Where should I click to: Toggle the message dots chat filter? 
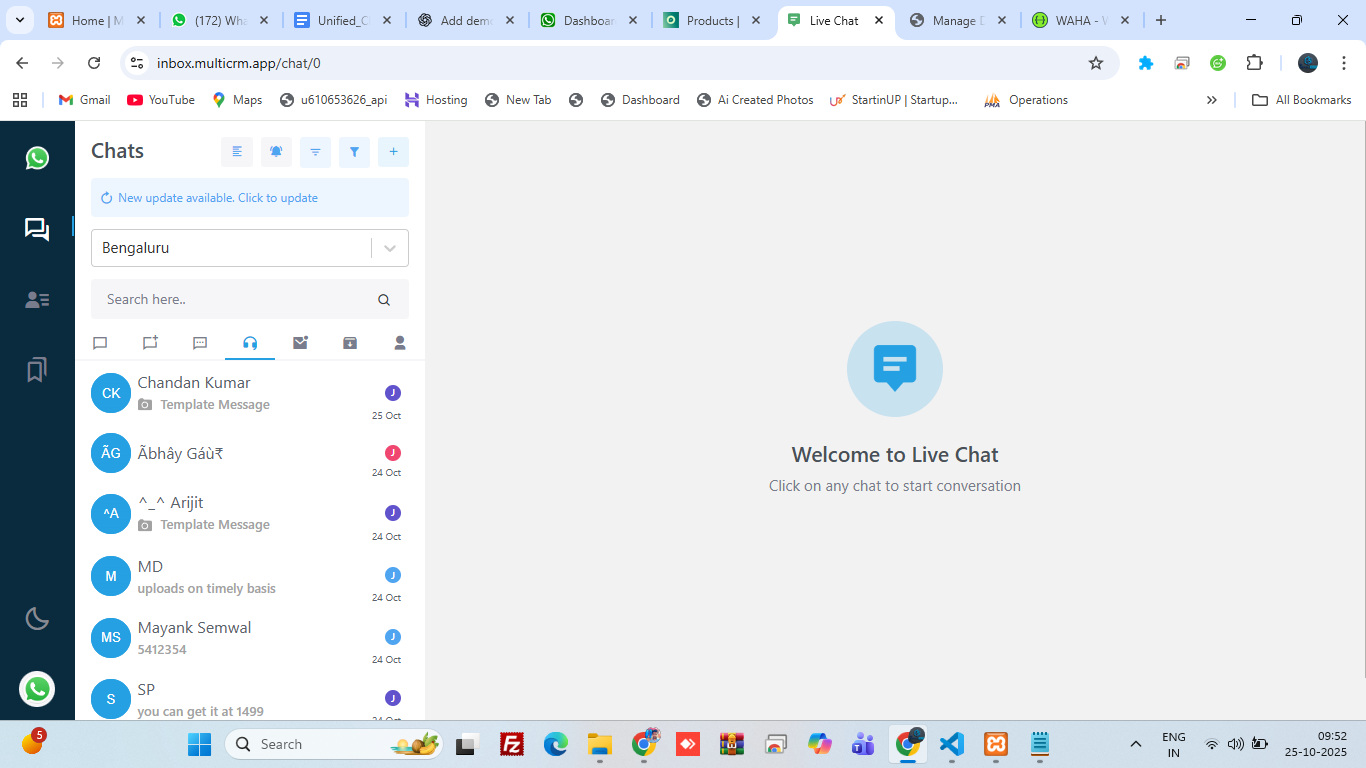[x=200, y=342]
